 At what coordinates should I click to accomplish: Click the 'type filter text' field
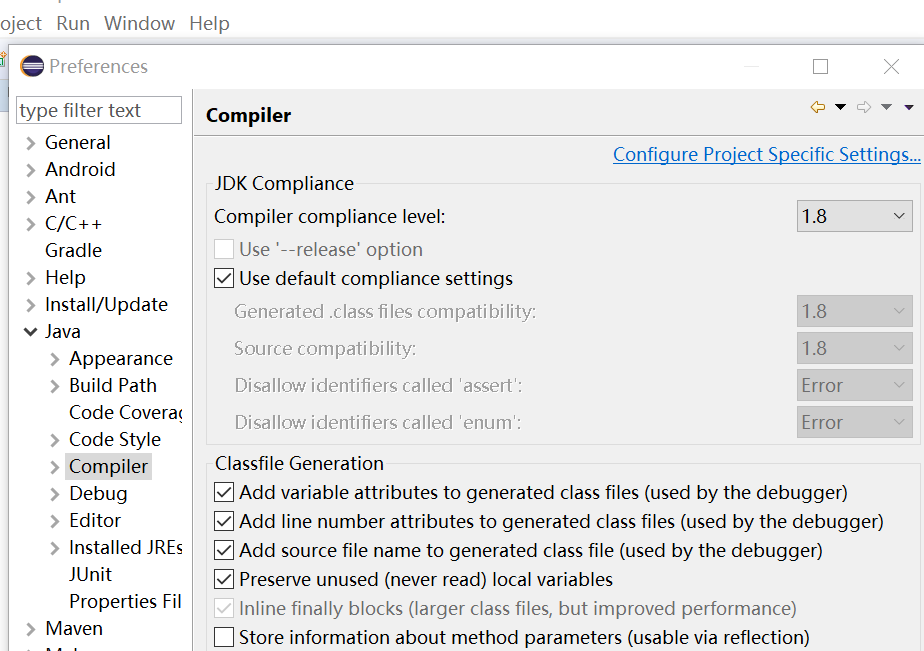click(99, 110)
